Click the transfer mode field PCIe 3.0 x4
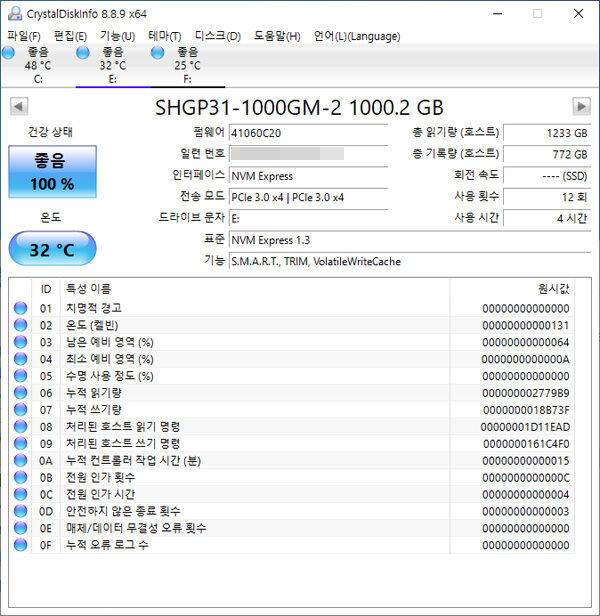This screenshot has width=600, height=616. [x=308, y=197]
